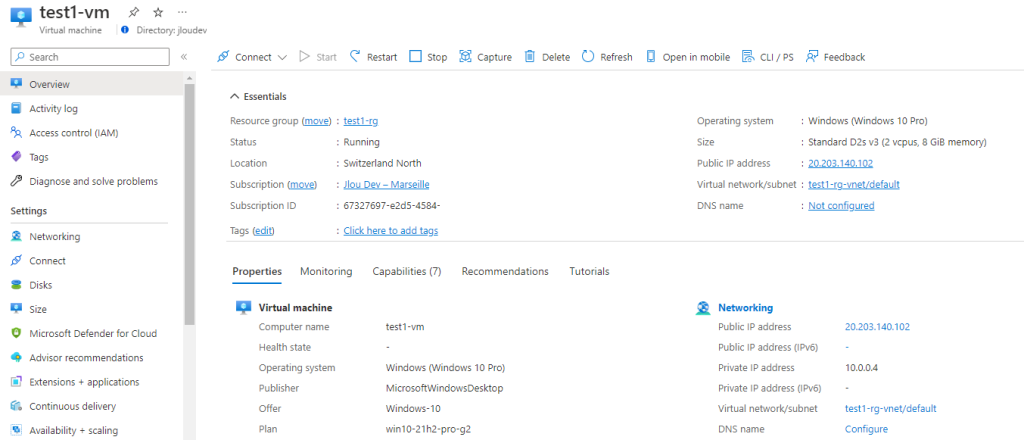This screenshot has height=440, width=1024.
Task: Switch to the Tutorials tab
Action: 589,271
